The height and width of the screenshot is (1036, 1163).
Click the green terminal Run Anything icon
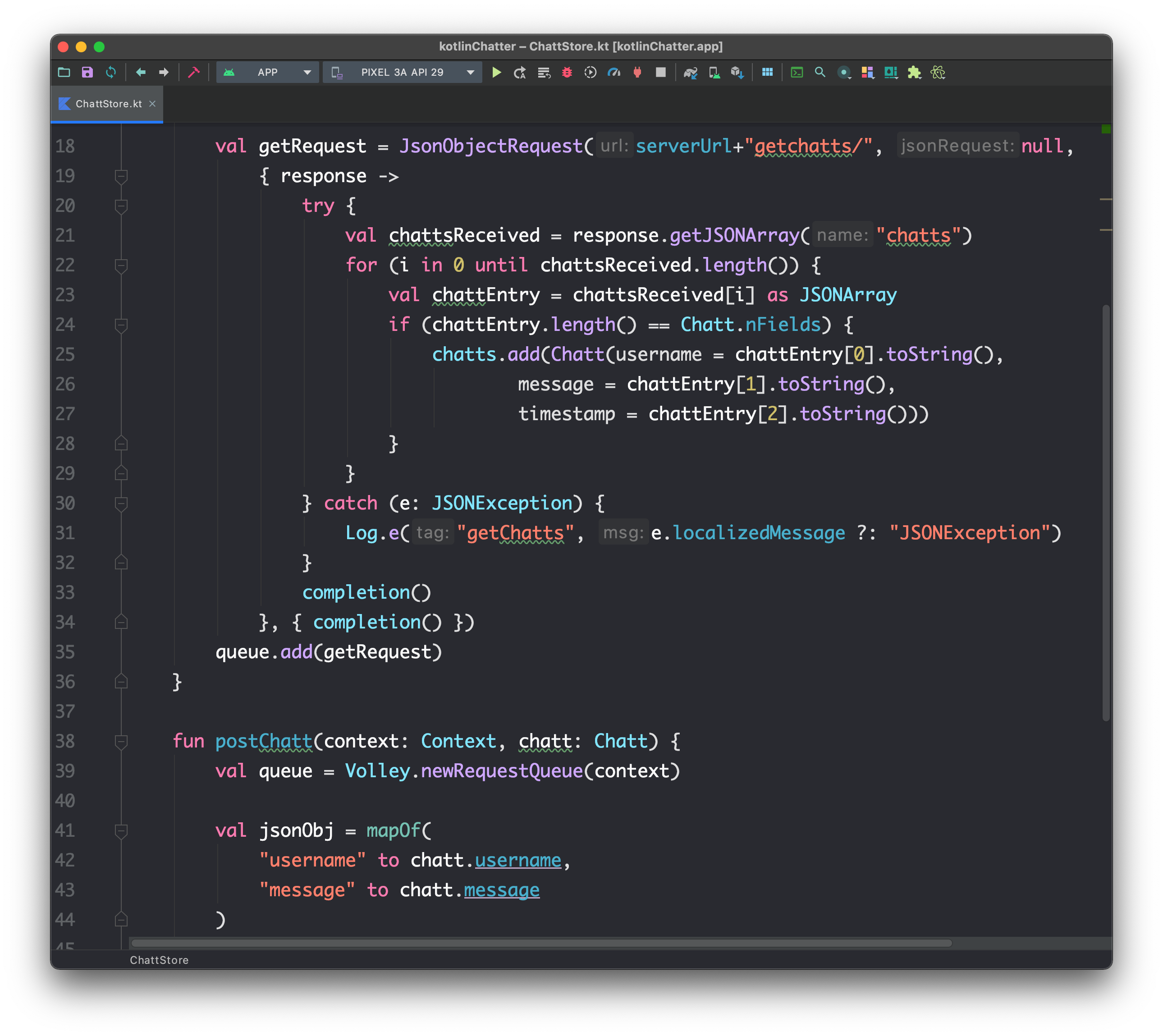coord(797,72)
